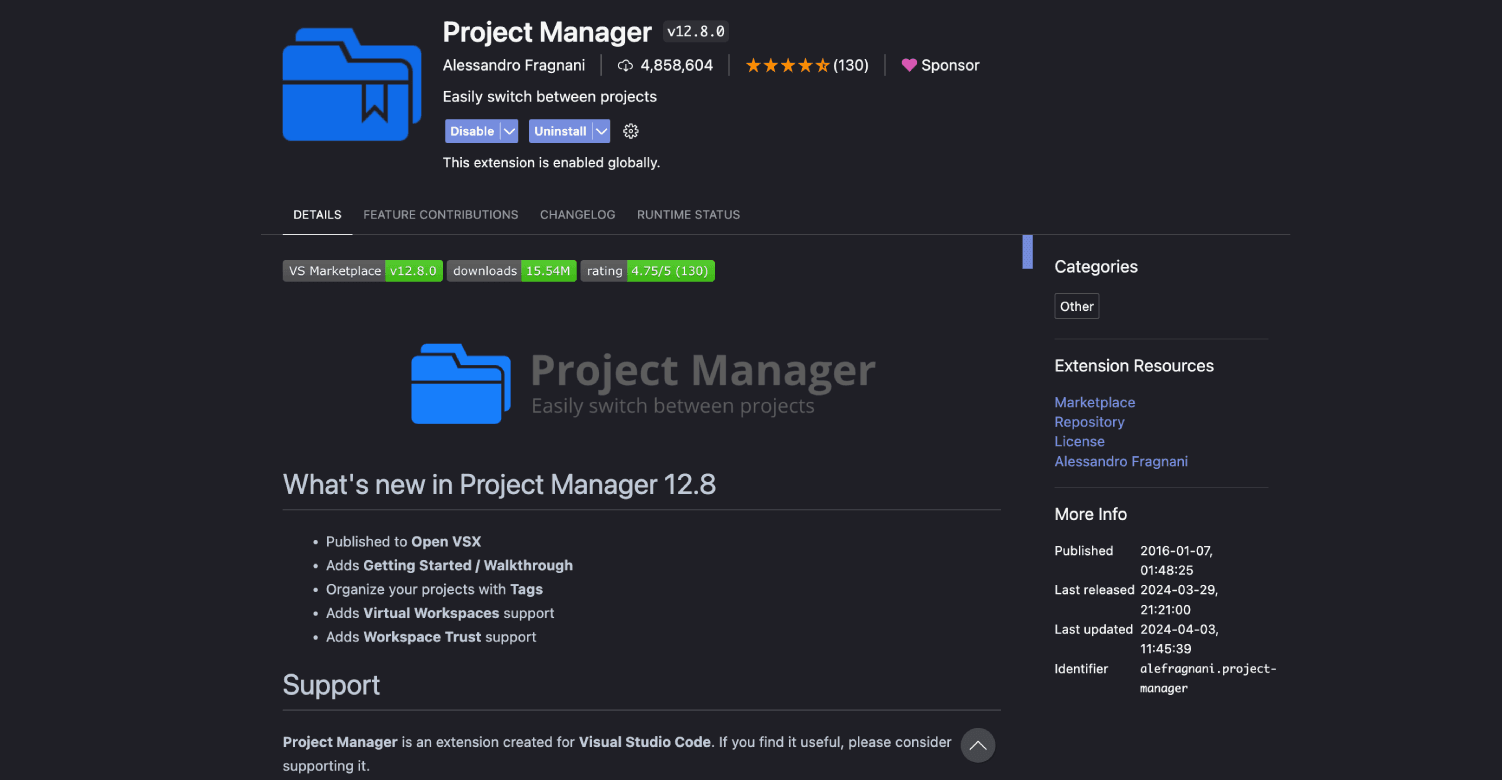The width and height of the screenshot is (1502, 780).
Task: Switch to the Feature Contributions tab
Action: pyautogui.click(x=440, y=215)
